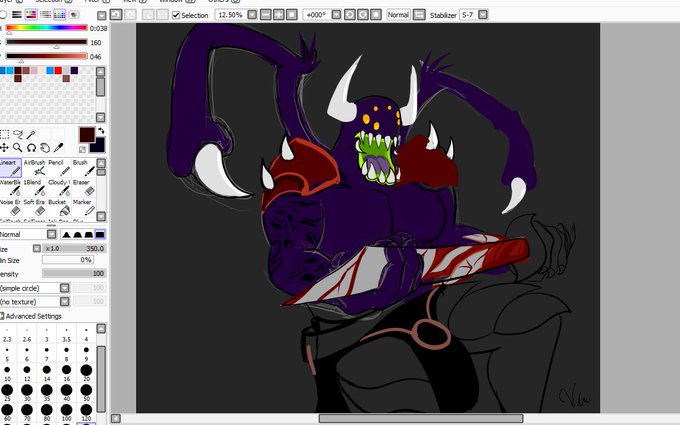680x425 pixels.
Task: Open the color panel options dropdown arrow
Action: coord(101,16)
